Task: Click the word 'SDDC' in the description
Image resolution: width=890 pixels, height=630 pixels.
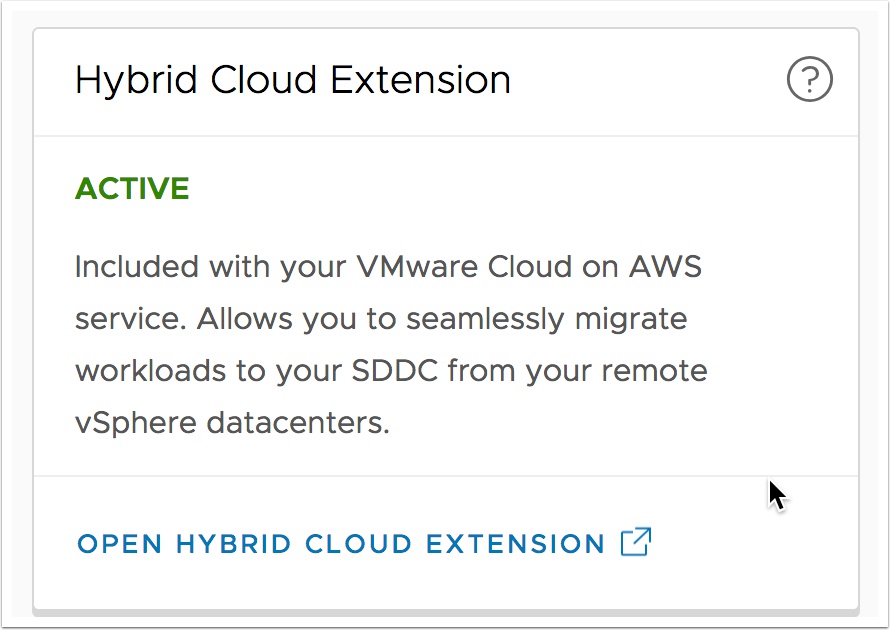Action: [x=395, y=371]
